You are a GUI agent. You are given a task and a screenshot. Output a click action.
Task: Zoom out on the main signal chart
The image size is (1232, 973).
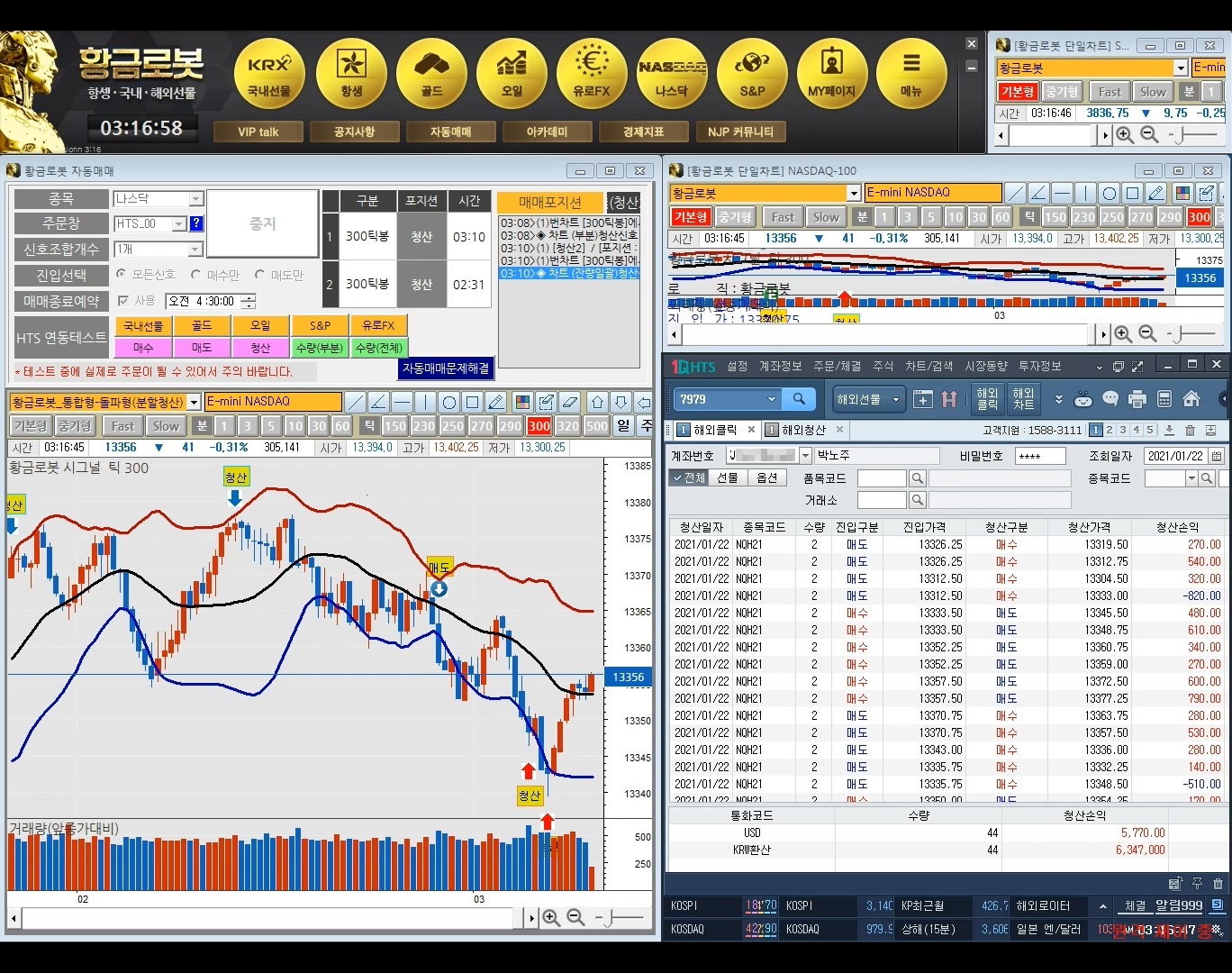(575, 918)
